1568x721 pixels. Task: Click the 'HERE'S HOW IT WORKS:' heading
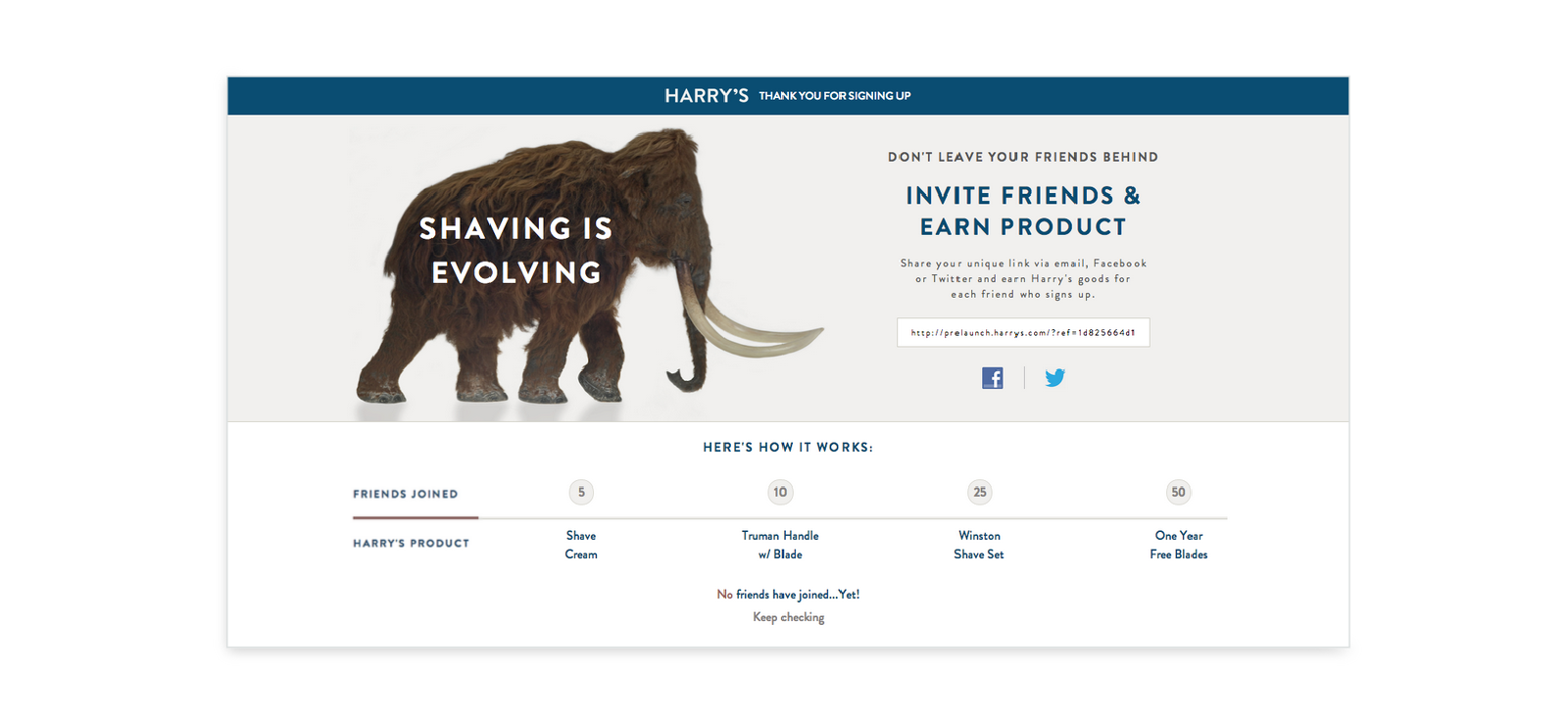pyautogui.click(x=788, y=447)
